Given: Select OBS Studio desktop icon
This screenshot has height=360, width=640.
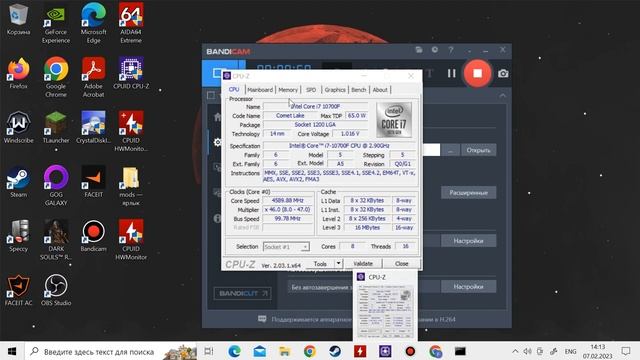Looking at the screenshot, I should pyautogui.click(x=56, y=290).
